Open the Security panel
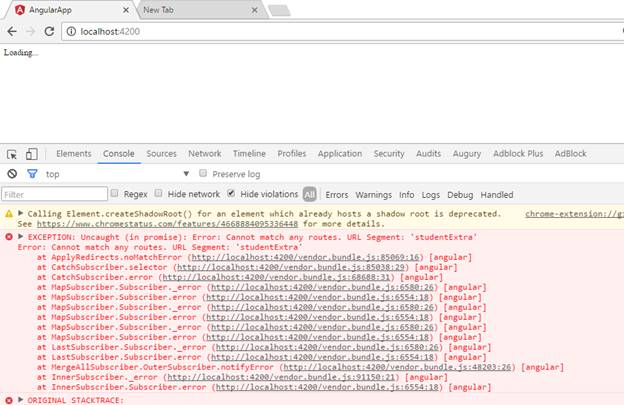This screenshot has width=624, height=405. 389,154
